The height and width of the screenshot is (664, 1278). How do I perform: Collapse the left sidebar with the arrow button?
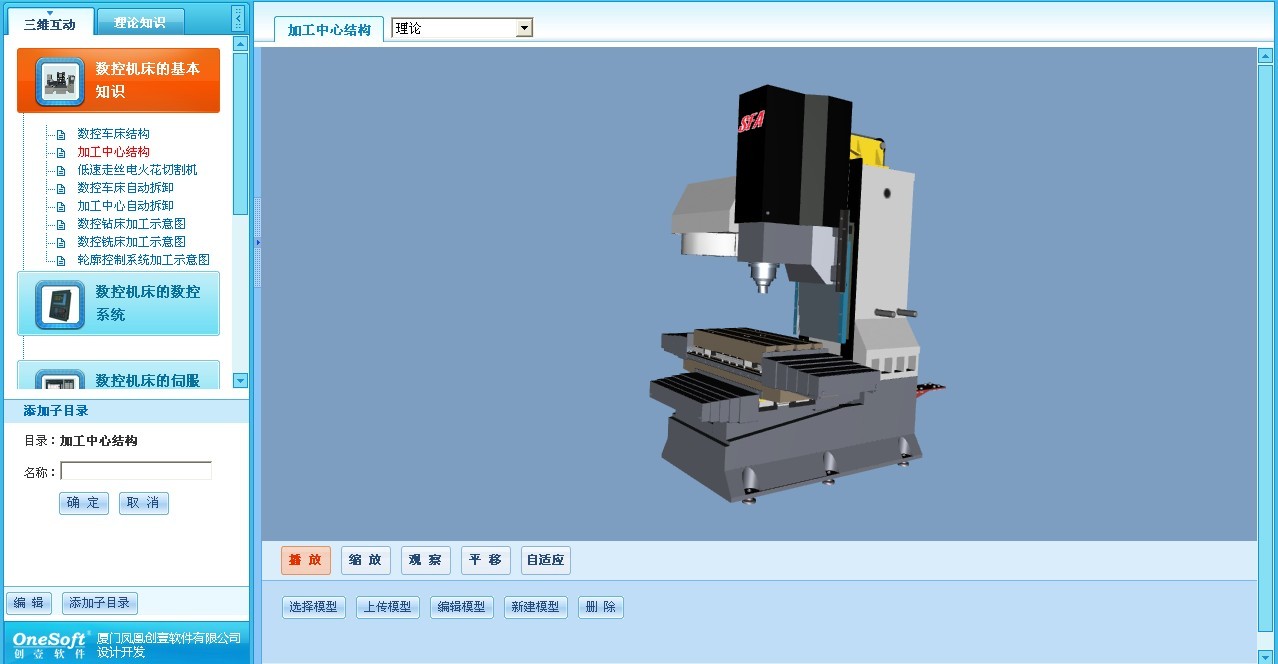click(x=237, y=18)
